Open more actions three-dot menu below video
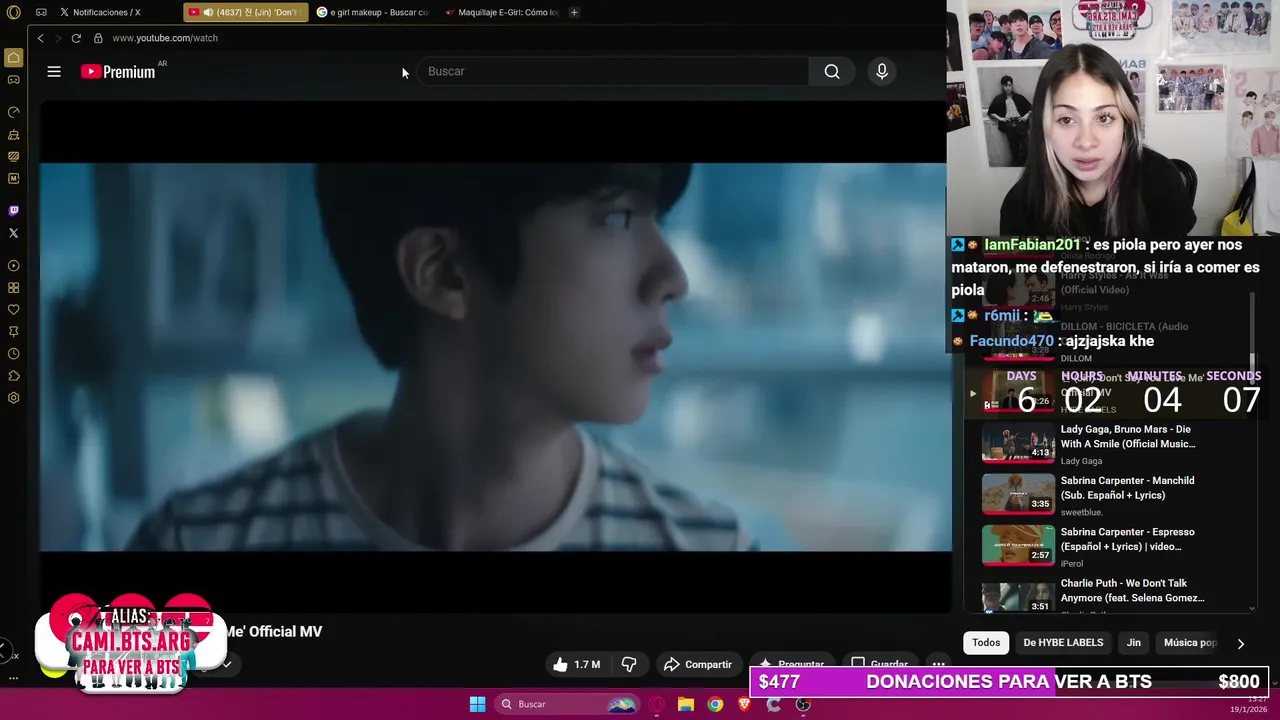The image size is (1280, 720). (x=938, y=664)
